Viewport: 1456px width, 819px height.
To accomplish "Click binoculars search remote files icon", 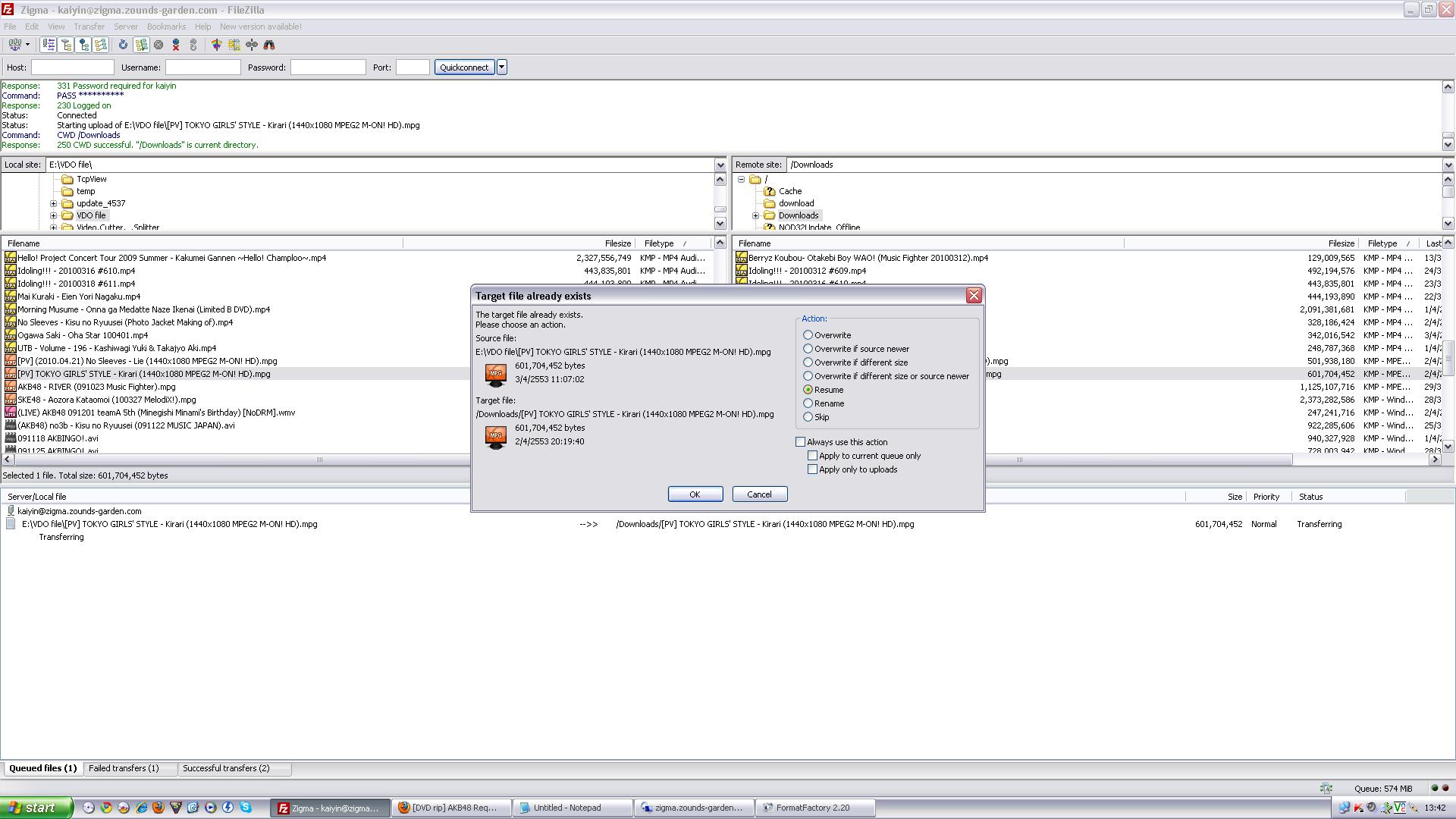I will 269,45.
